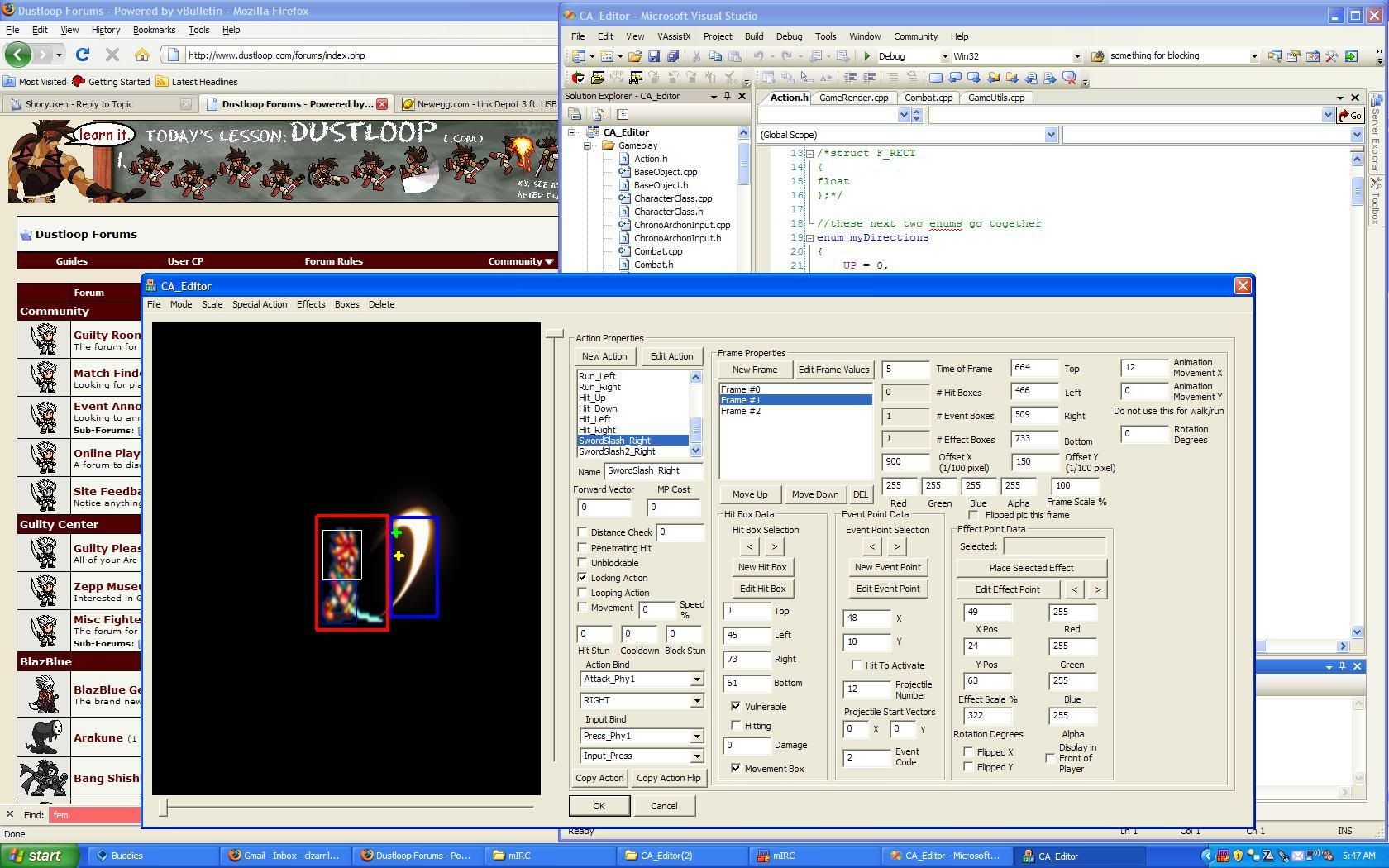Solution Explorer Properties toolbar icon
Viewport: 1389px width, 868px height.
click(x=575, y=114)
